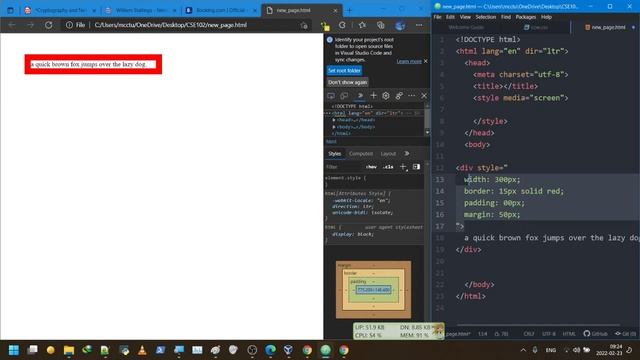Open the Learn more link
This screenshot has height=360, width=640.
click(x=409, y=61)
